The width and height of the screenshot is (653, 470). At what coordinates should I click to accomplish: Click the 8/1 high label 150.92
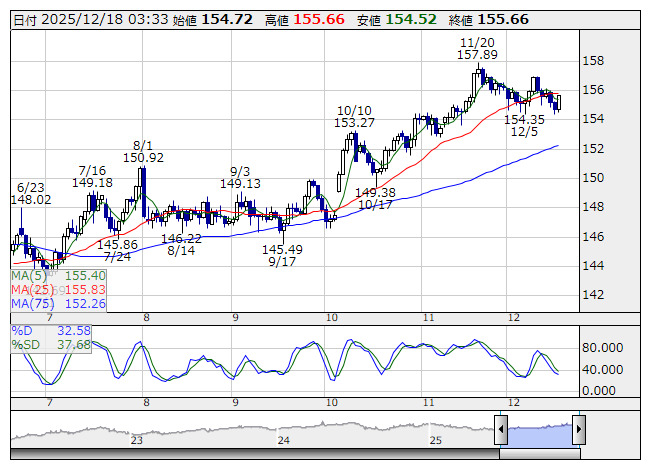(x=143, y=157)
